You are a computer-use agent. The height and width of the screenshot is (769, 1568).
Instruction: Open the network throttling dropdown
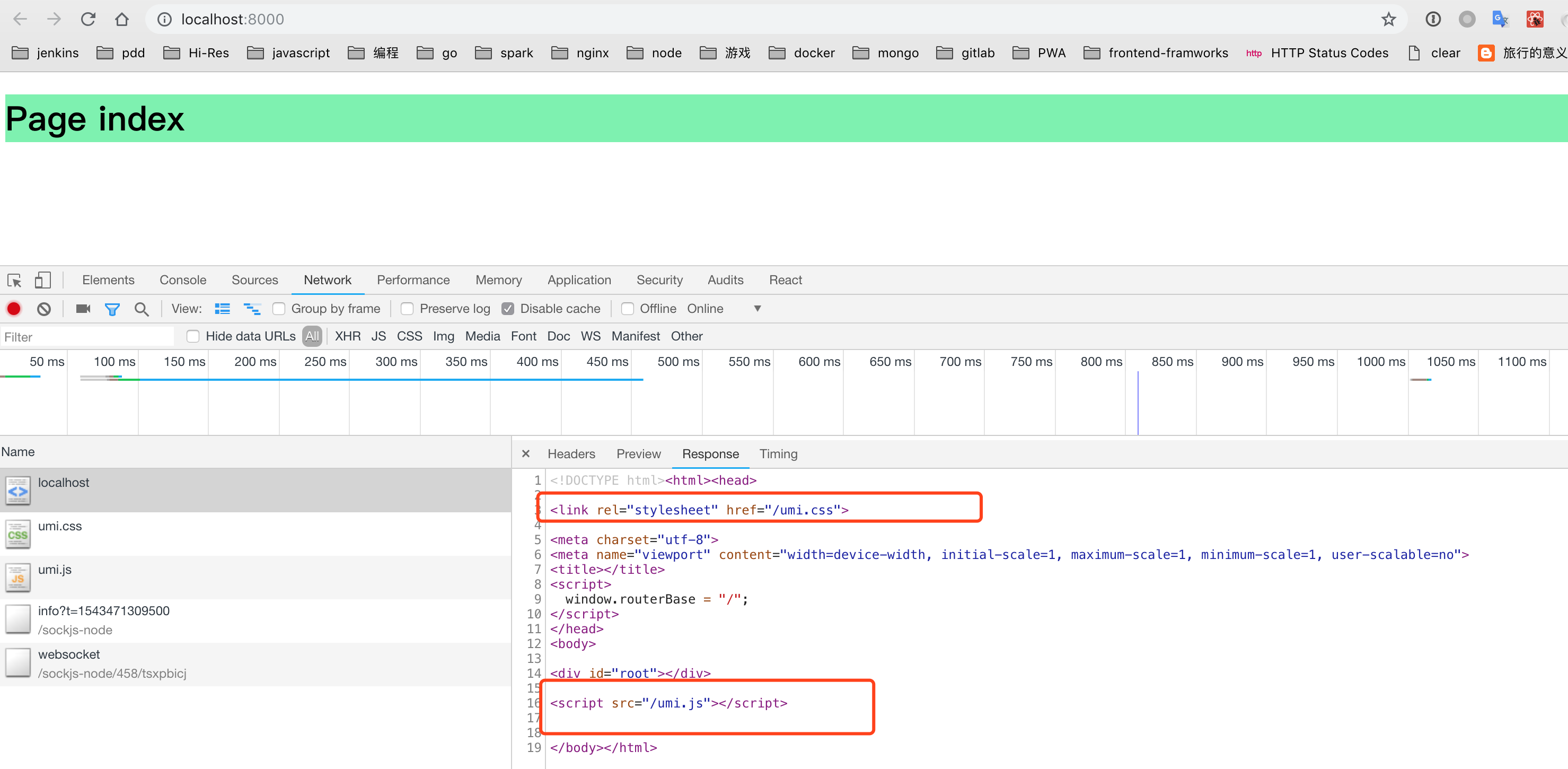pyautogui.click(x=757, y=309)
